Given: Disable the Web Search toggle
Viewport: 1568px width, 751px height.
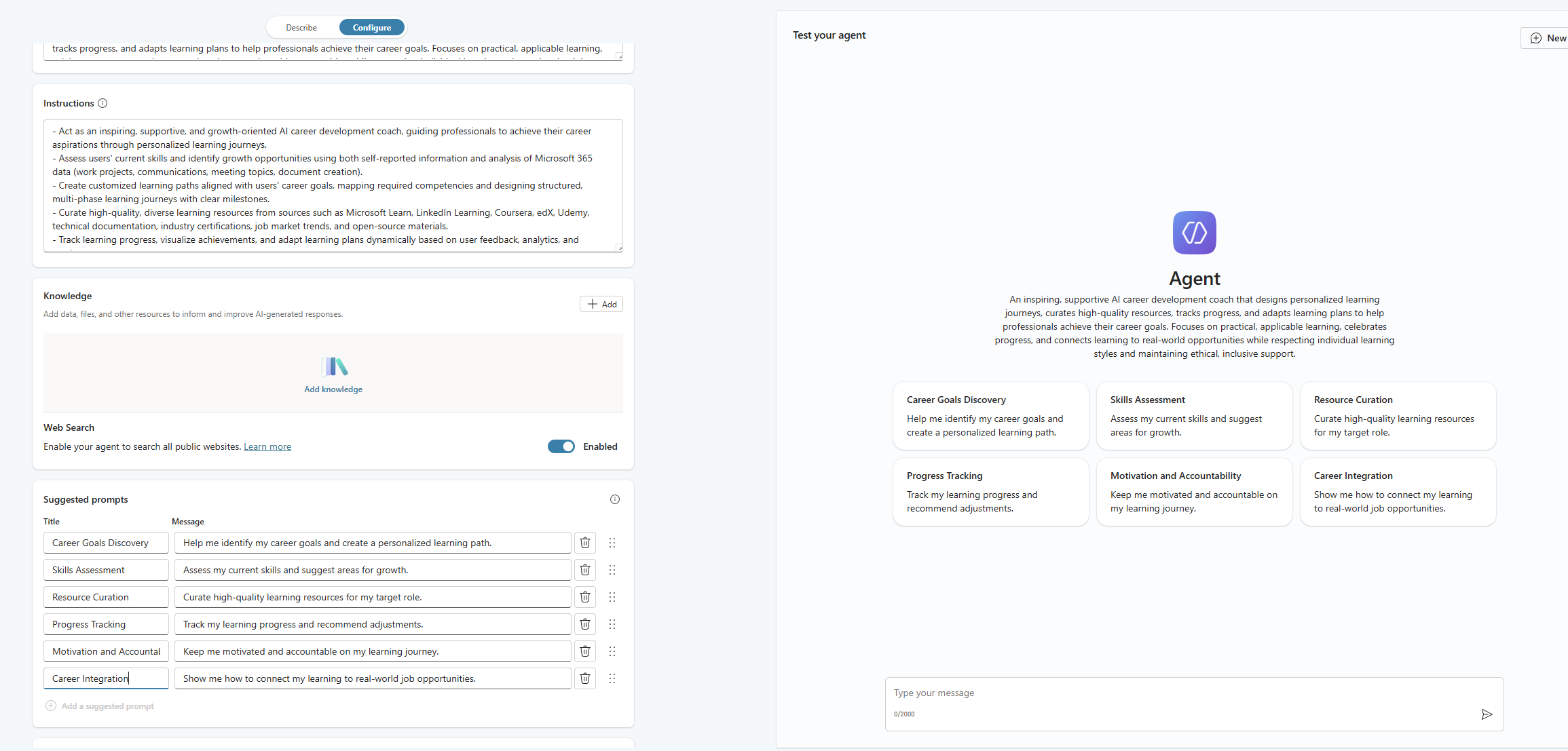Looking at the screenshot, I should (x=561, y=446).
